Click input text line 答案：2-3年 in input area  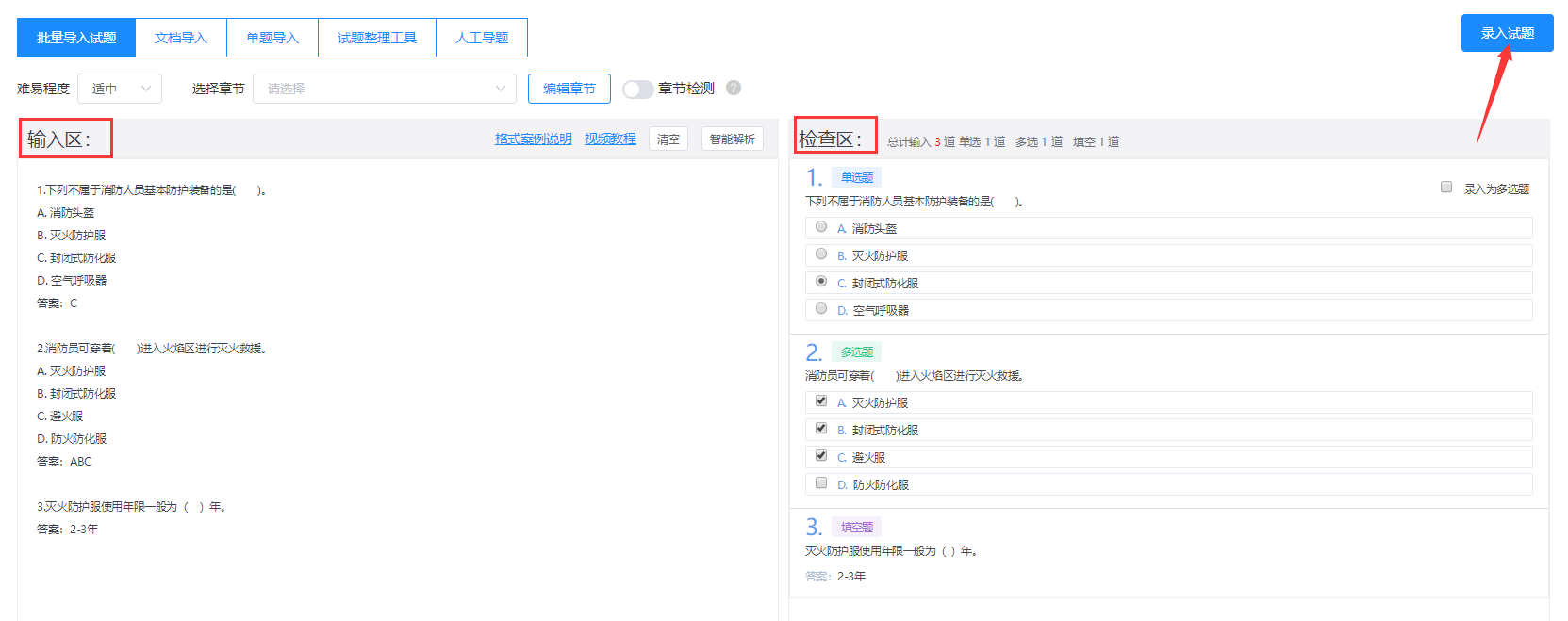pyautogui.click(x=68, y=530)
